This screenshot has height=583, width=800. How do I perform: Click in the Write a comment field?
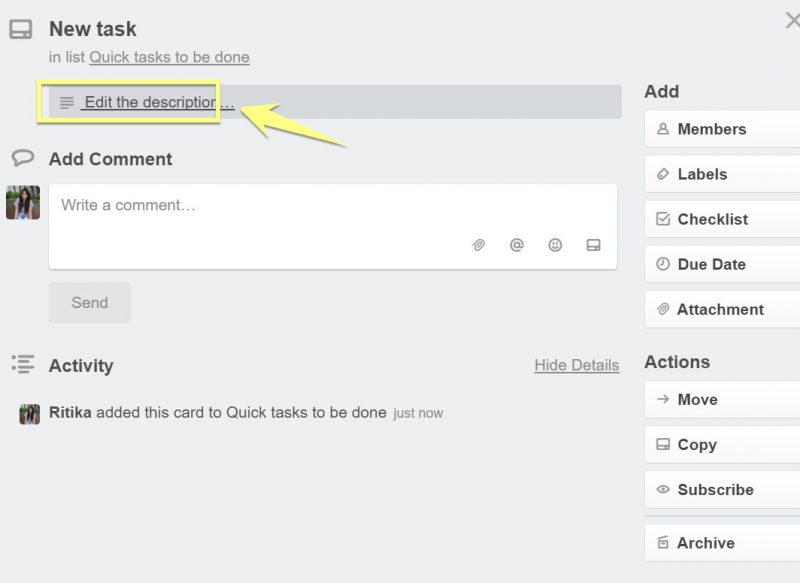point(333,226)
